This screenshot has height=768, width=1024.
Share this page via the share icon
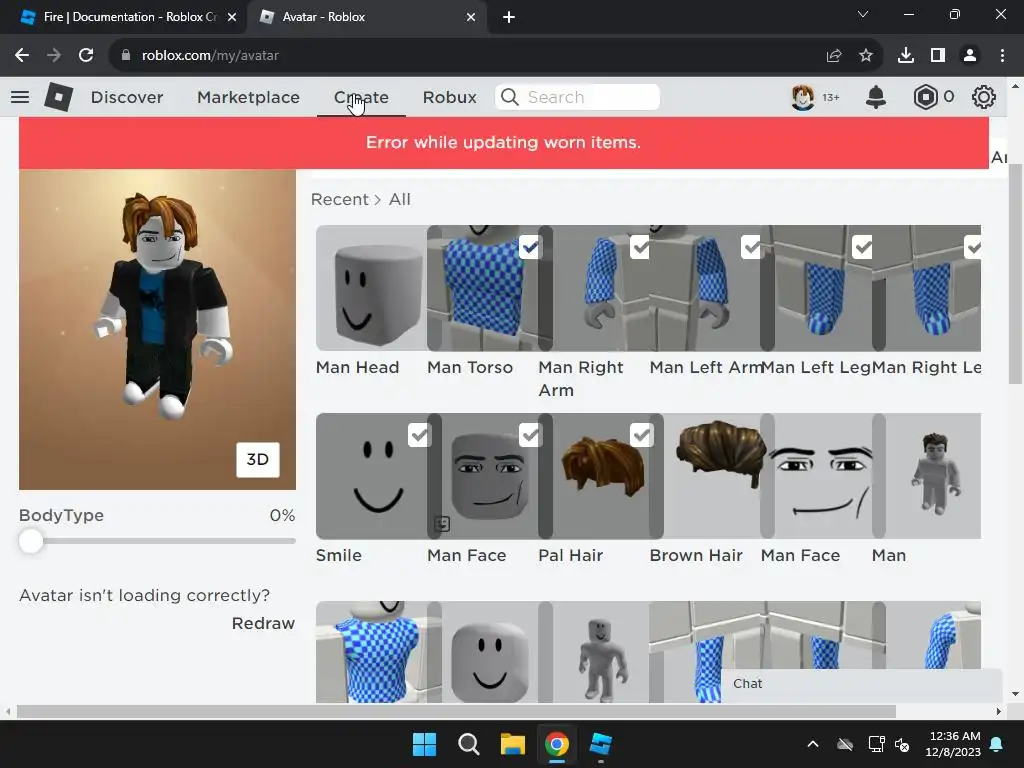(x=834, y=56)
